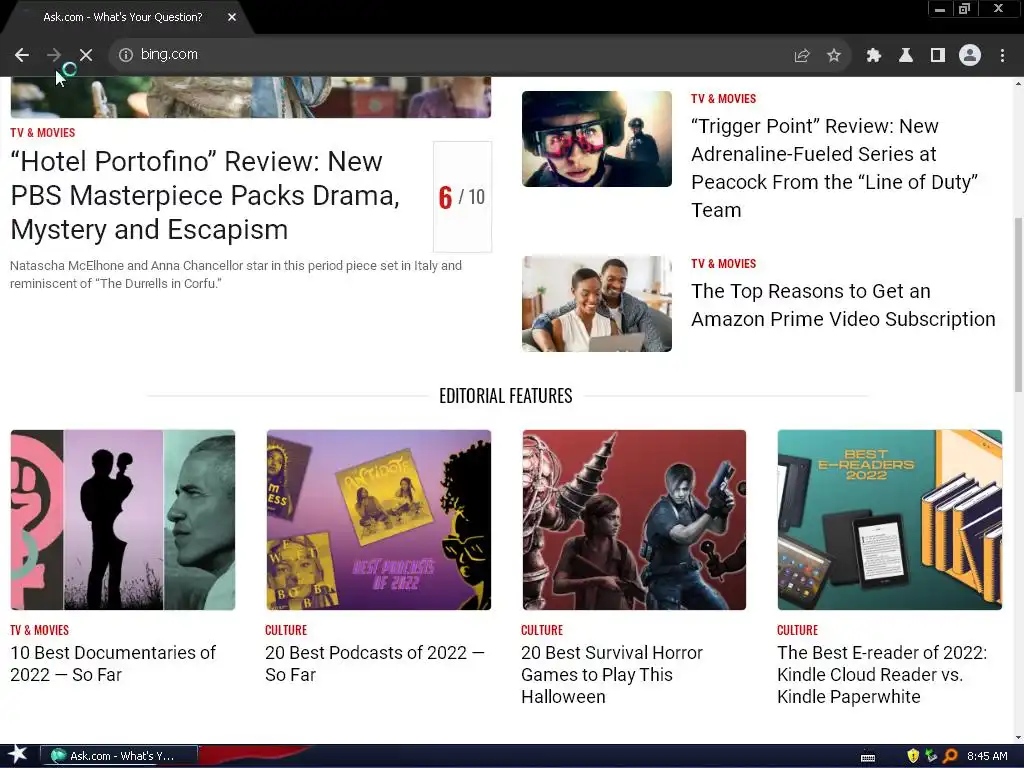Click CULTURE tag above Podcasts article
Image resolution: width=1024 pixels, height=768 pixels.
[286, 630]
